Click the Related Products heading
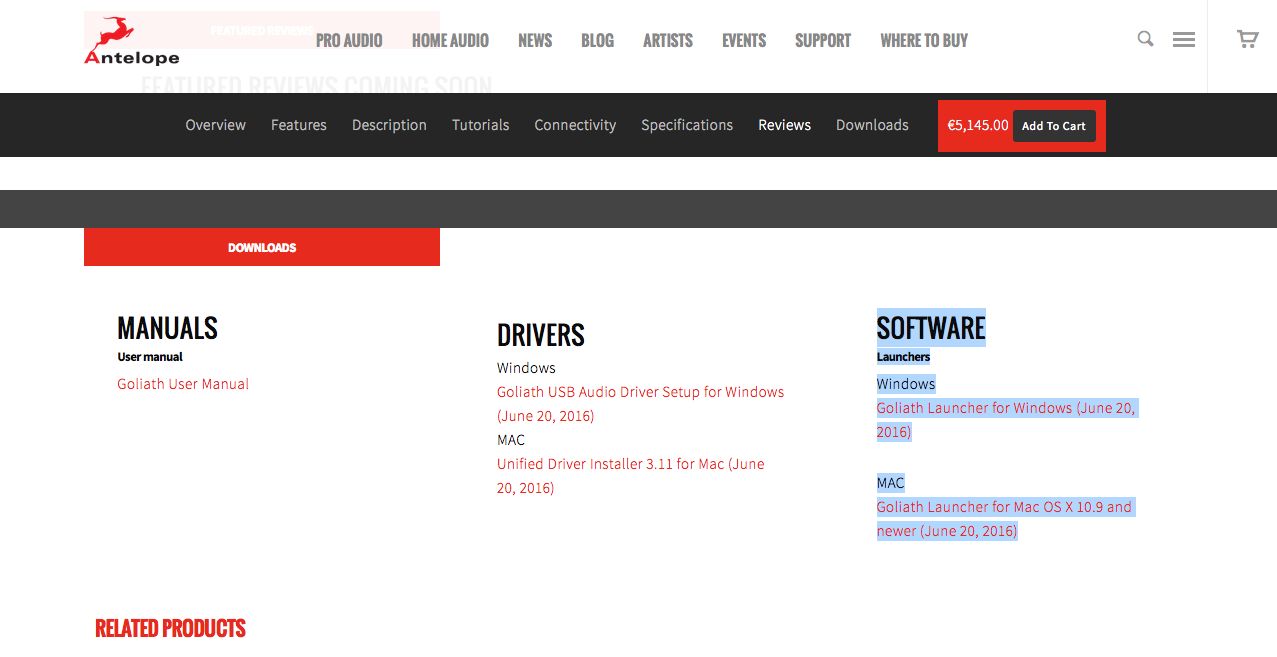Screen dimensions: 1277x657 point(170,628)
